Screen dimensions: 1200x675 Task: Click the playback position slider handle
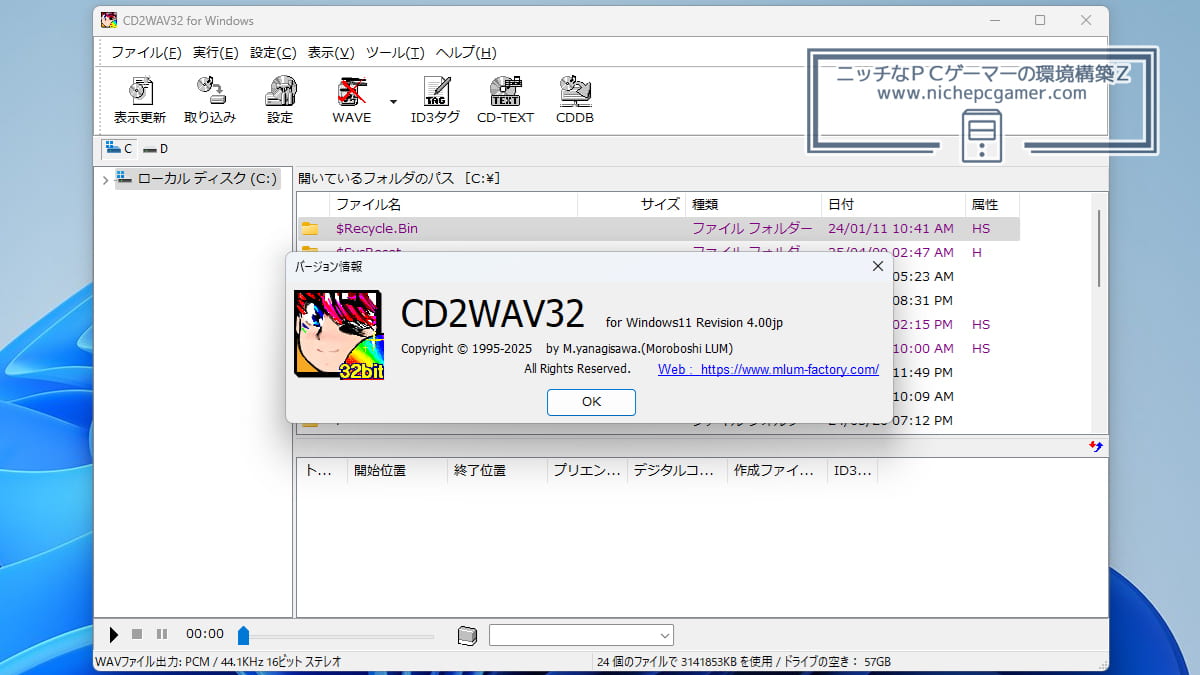click(243, 635)
